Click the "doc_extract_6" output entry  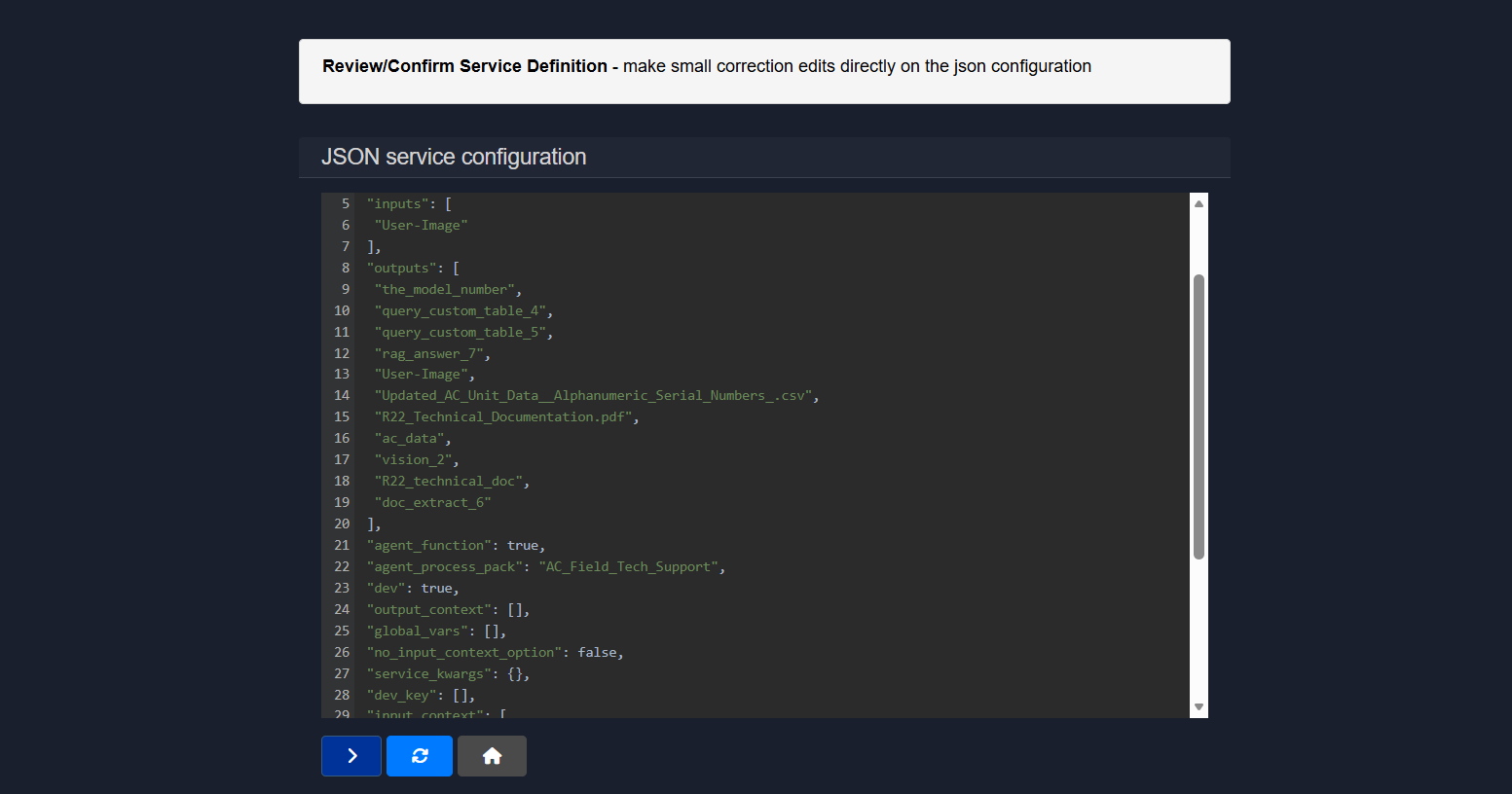coord(432,503)
